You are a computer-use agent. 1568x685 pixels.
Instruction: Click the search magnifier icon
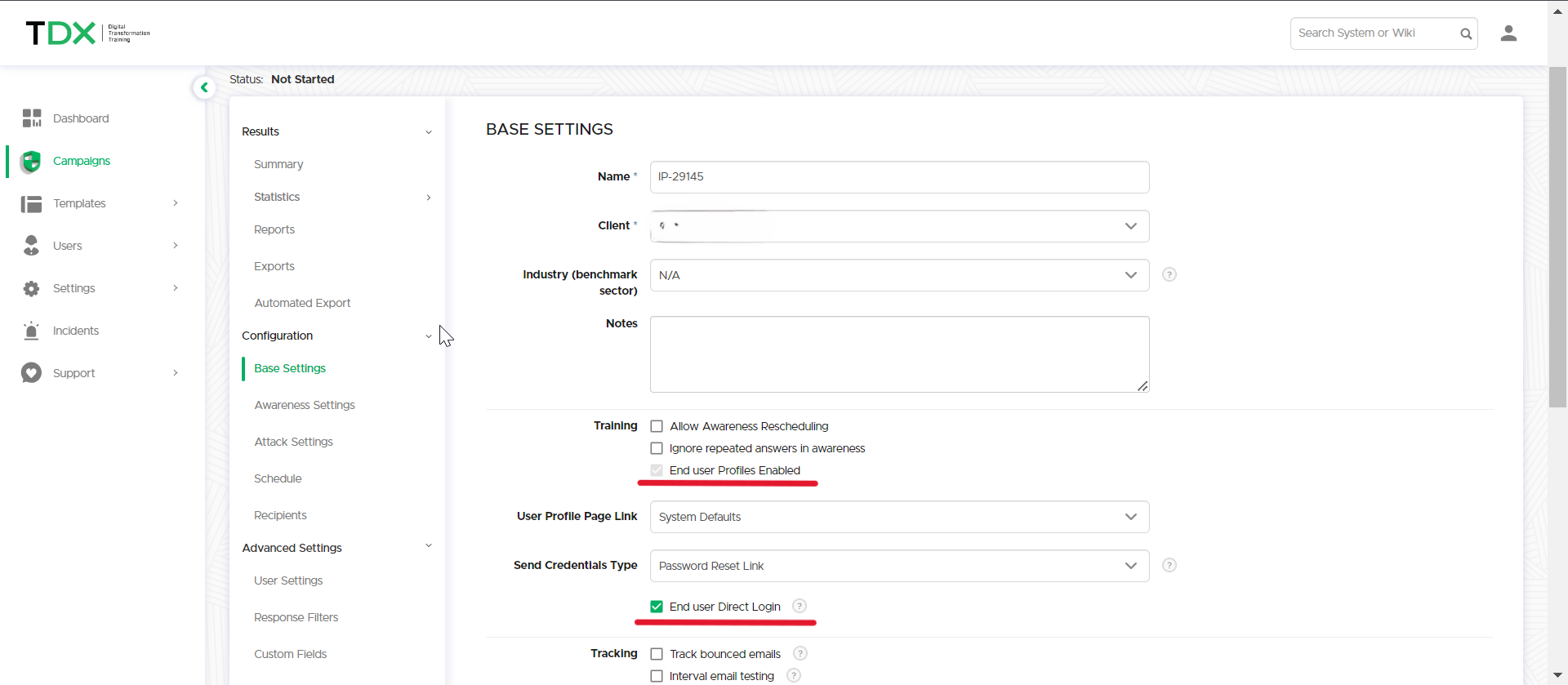tap(1466, 33)
